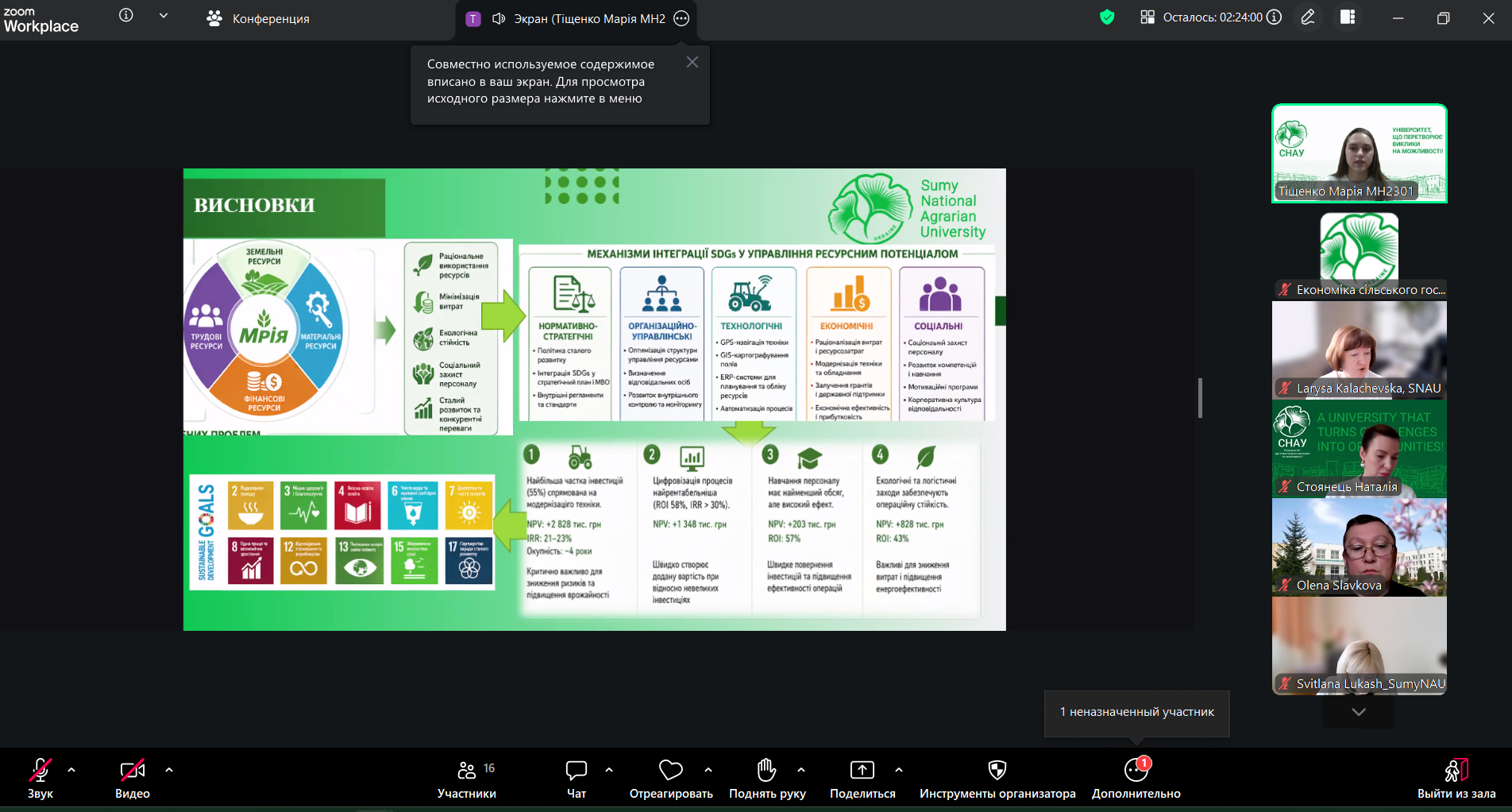
Task: Open Дополнительно more options button
Action: [x=1136, y=779]
